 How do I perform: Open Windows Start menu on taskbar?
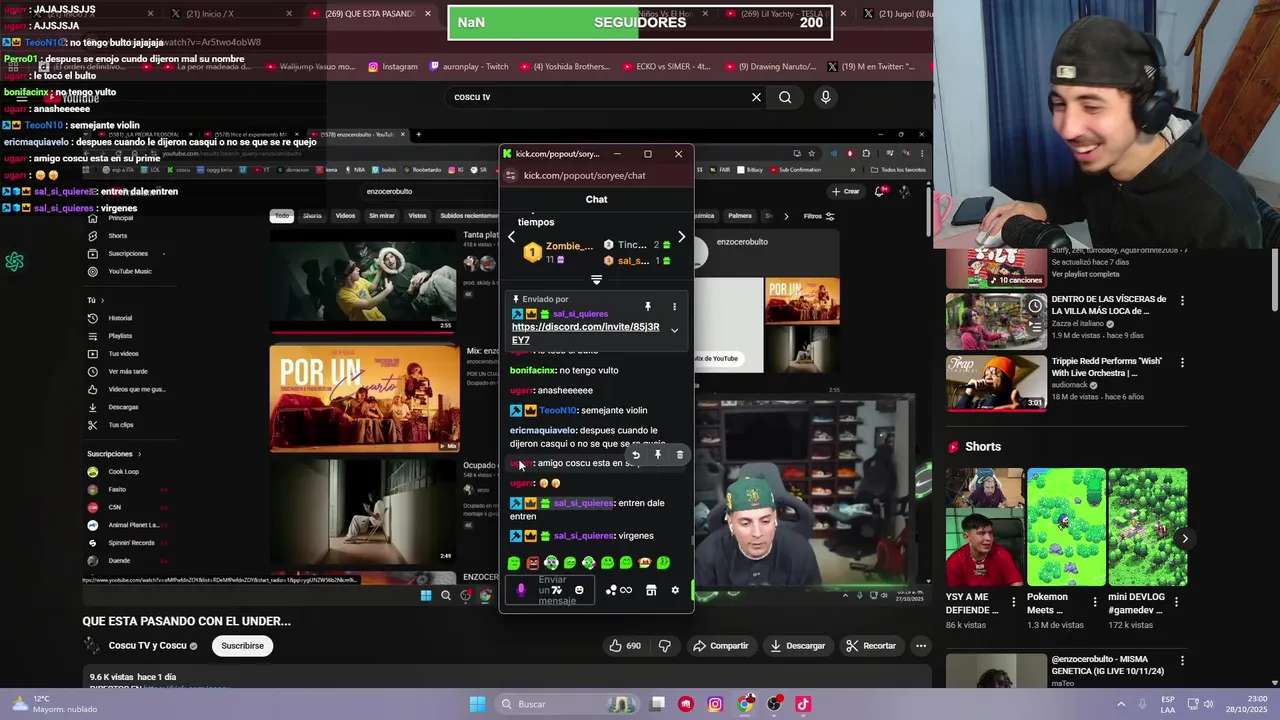tap(478, 704)
